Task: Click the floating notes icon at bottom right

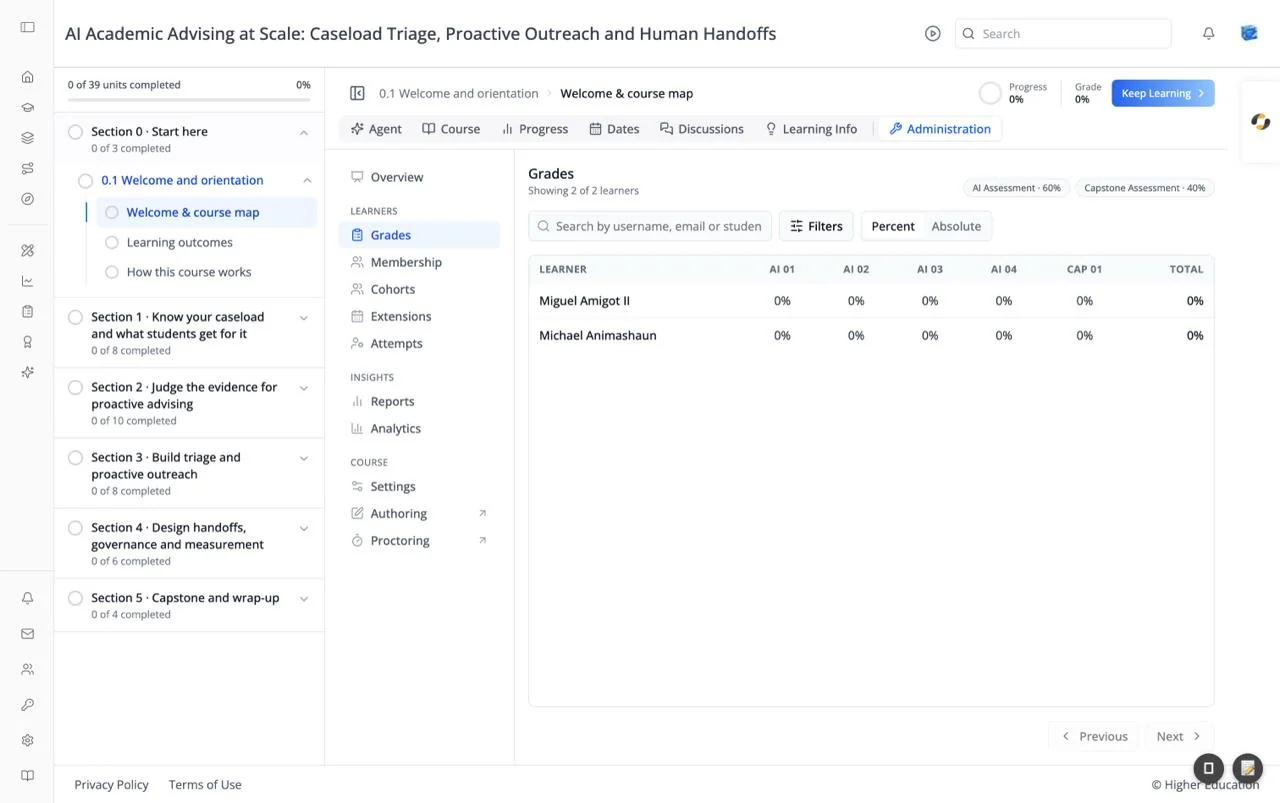Action: (x=1247, y=768)
